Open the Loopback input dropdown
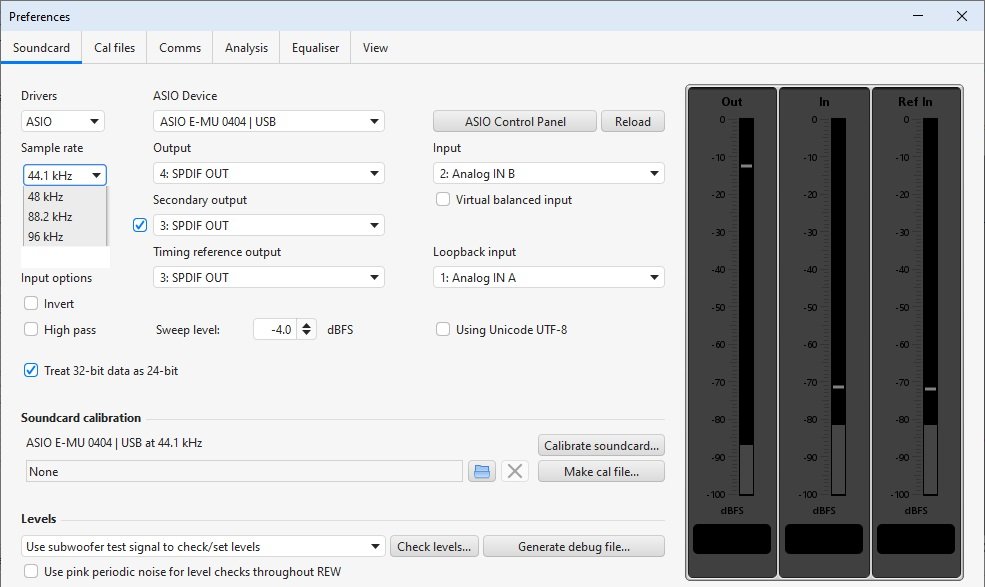This screenshot has height=587, width=985. (x=548, y=277)
